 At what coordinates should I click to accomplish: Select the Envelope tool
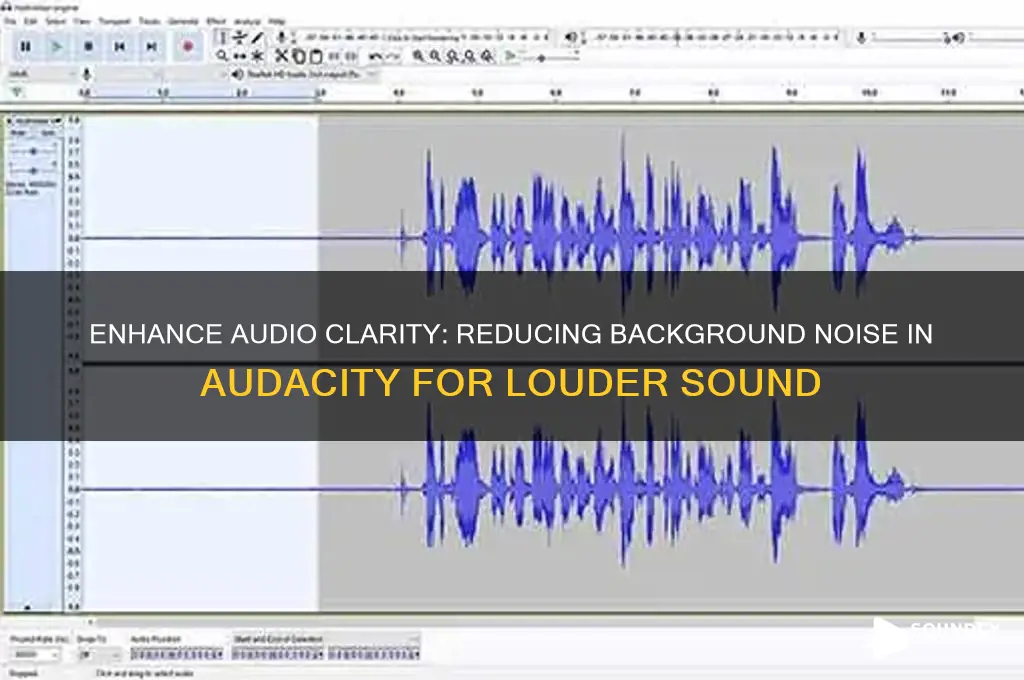pos(240,38)
